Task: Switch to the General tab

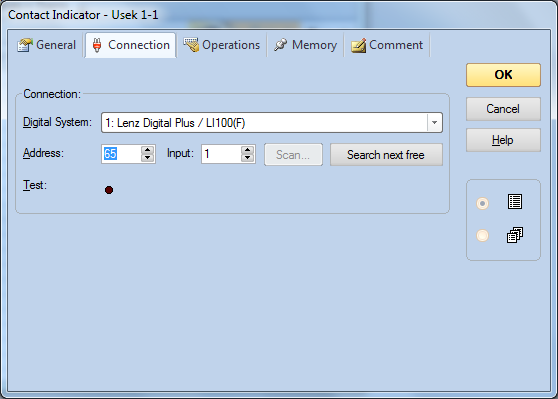Action: tap(47, 45)
